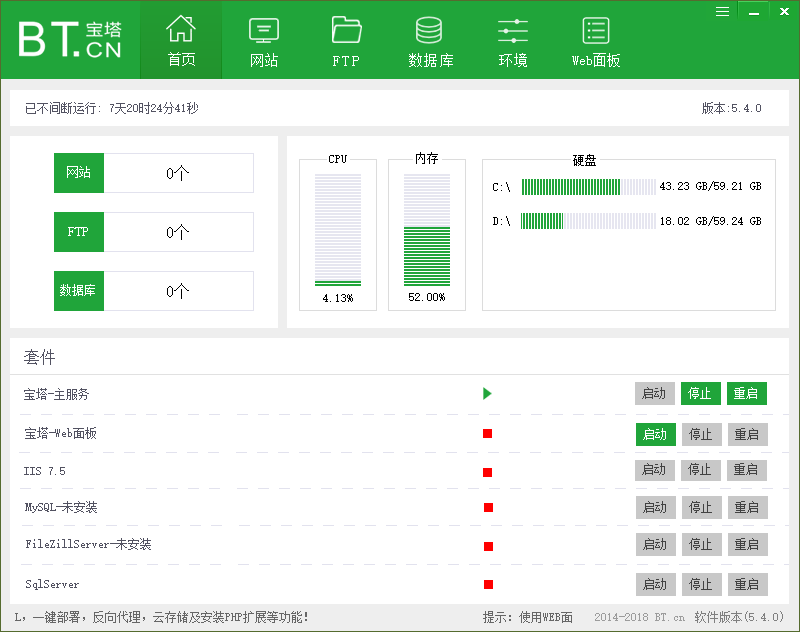The image size is (800, 632).
Task: Click 重启 for 宝塔-Web面板
Action: 747,434
